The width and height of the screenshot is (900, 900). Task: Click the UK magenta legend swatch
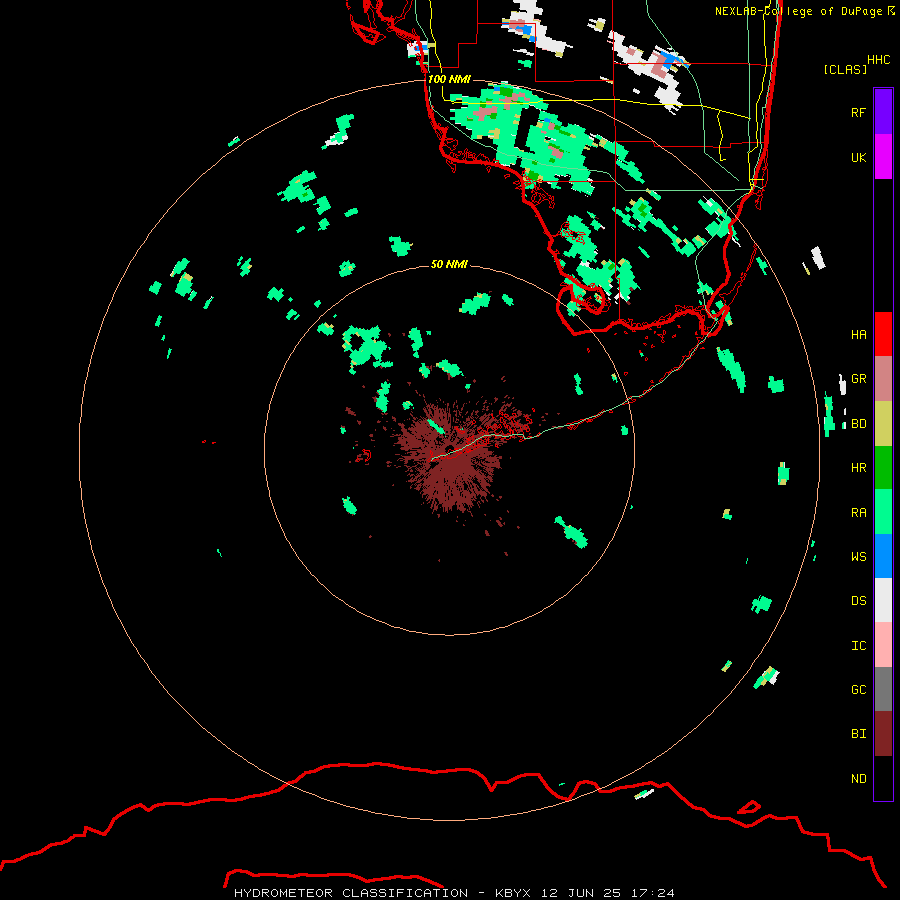point(883,157)
